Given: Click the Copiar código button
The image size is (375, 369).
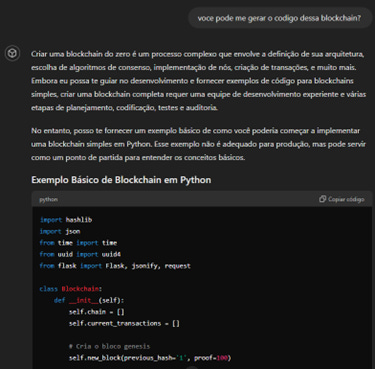Looking at the screenshot, I should (342, 199).
